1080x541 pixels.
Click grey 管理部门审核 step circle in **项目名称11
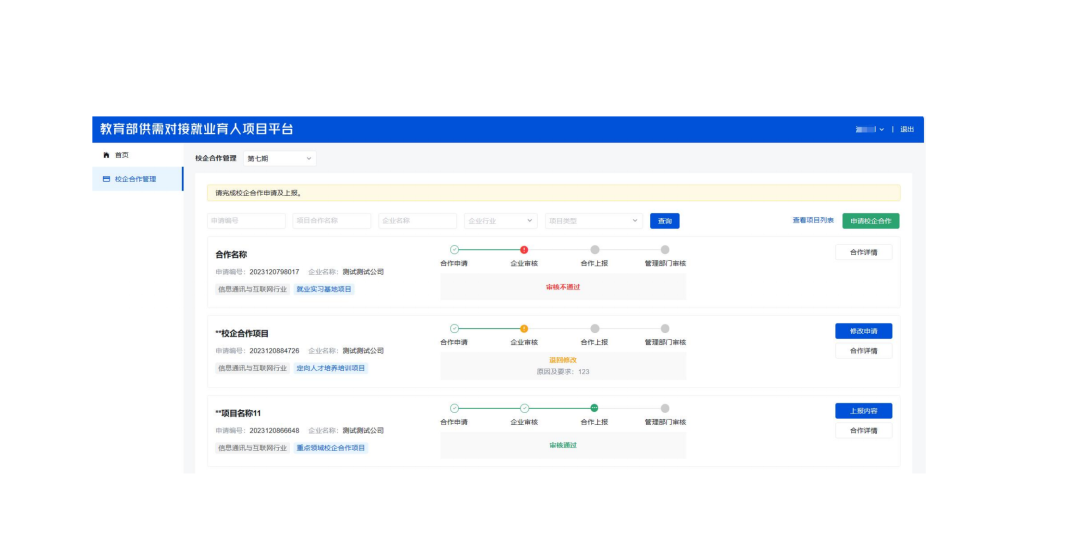[x=665, y=408]
